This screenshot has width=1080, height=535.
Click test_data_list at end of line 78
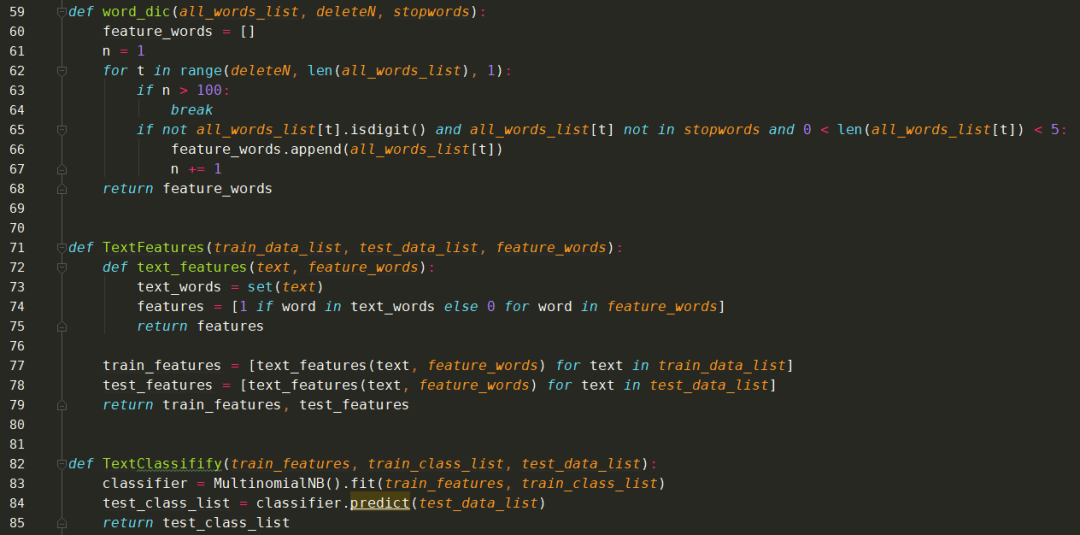point(709,385)
